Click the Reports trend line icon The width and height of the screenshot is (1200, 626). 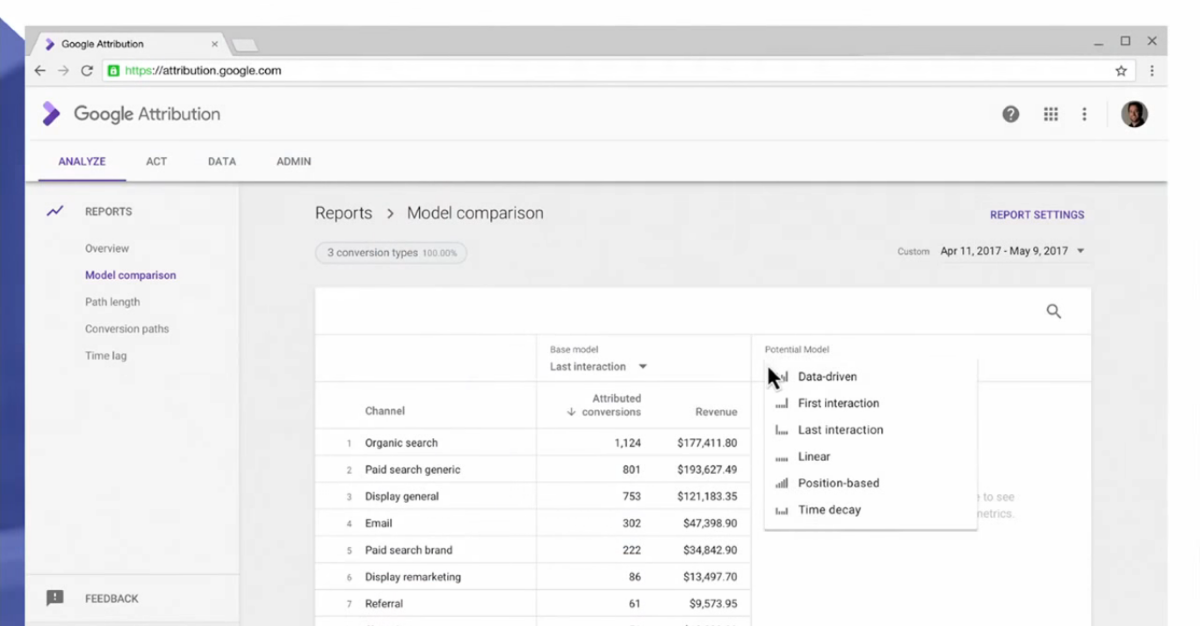click(x=55, y=211)
